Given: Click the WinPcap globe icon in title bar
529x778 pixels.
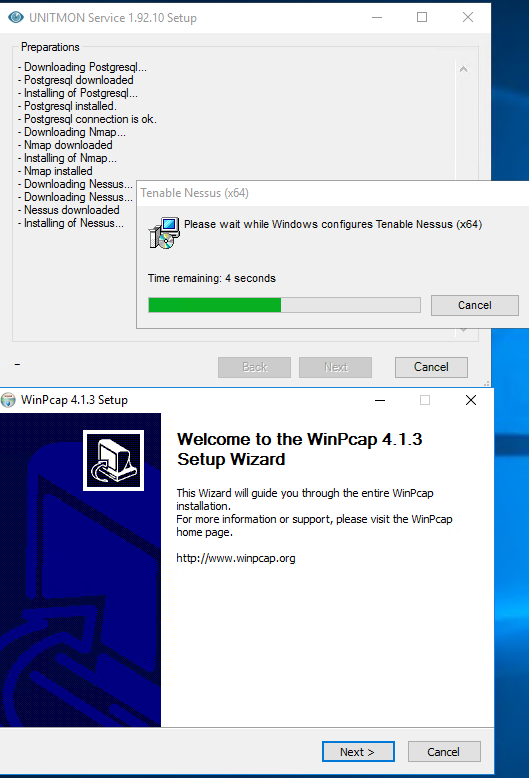Looking at the screenshot, I should (x=8, y=400).
